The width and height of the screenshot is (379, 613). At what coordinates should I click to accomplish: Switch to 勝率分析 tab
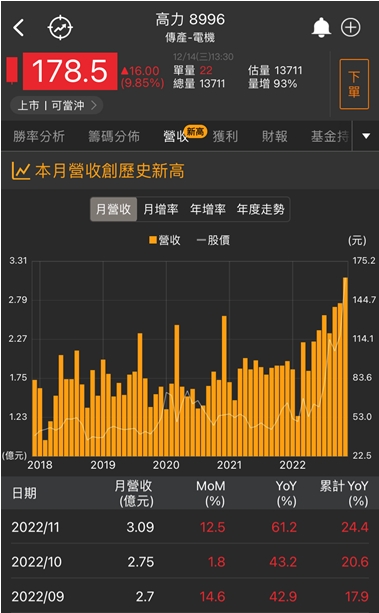pyautogui.click(x=39, y=136)
